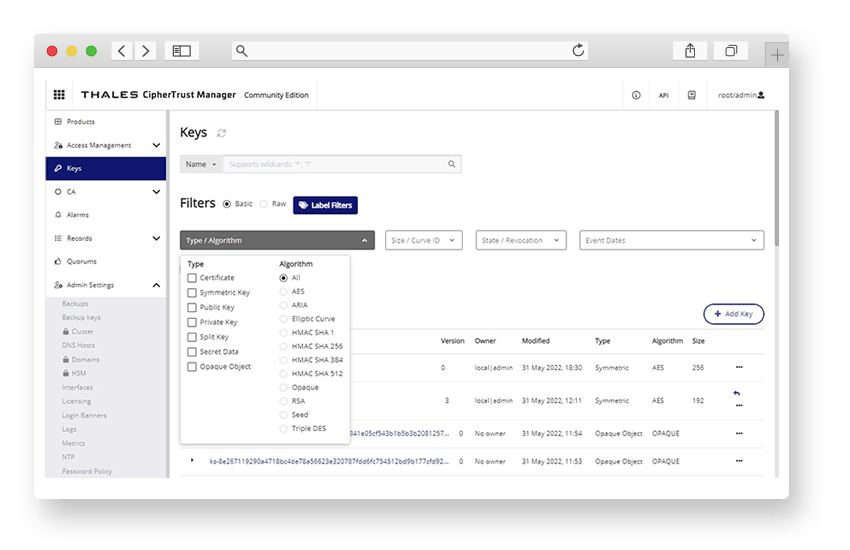Select AES algorithm radio
This screenshot has width=850, height=550.
coord(284,292)
